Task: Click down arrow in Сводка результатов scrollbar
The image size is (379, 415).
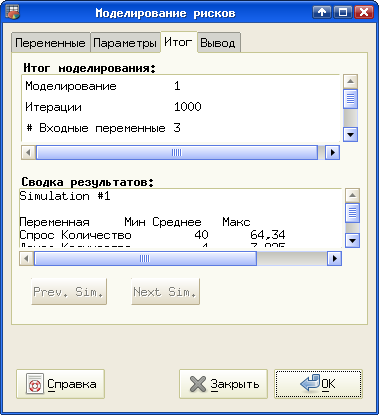Action: pyautogui.click(x=352, y=240)
